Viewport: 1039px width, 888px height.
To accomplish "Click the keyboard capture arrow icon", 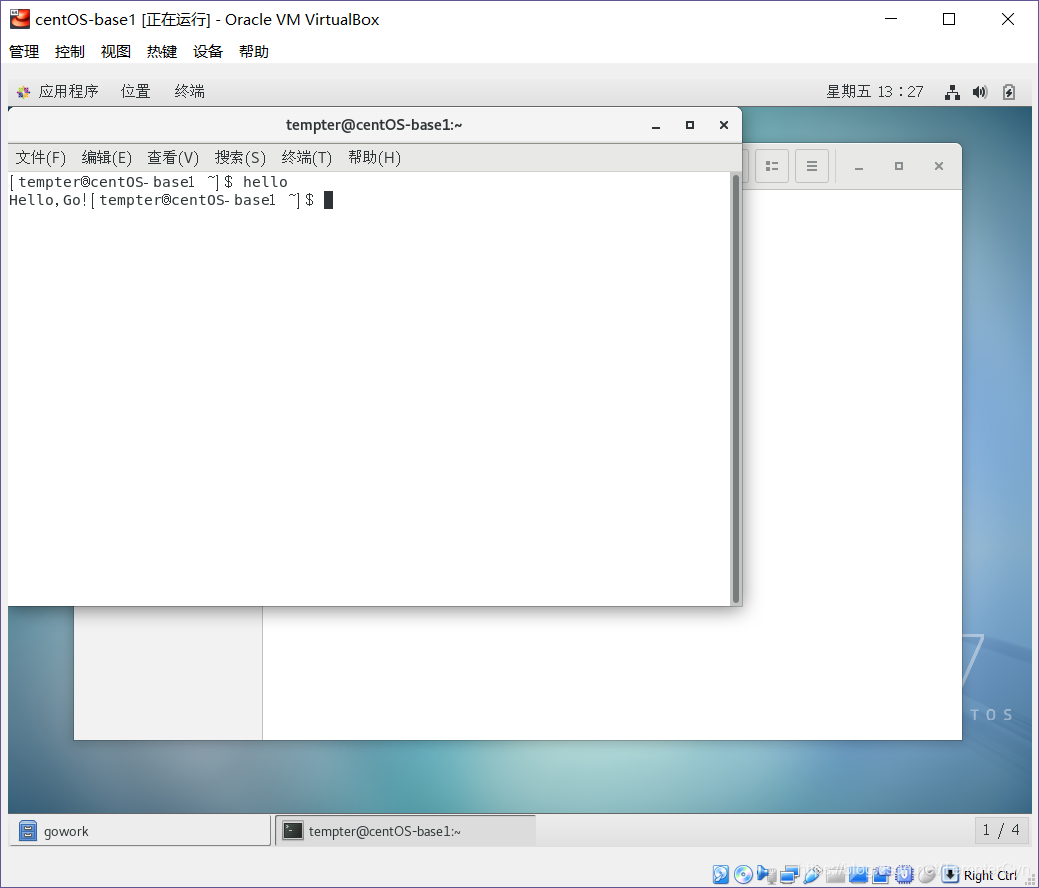I will [950, 875].
